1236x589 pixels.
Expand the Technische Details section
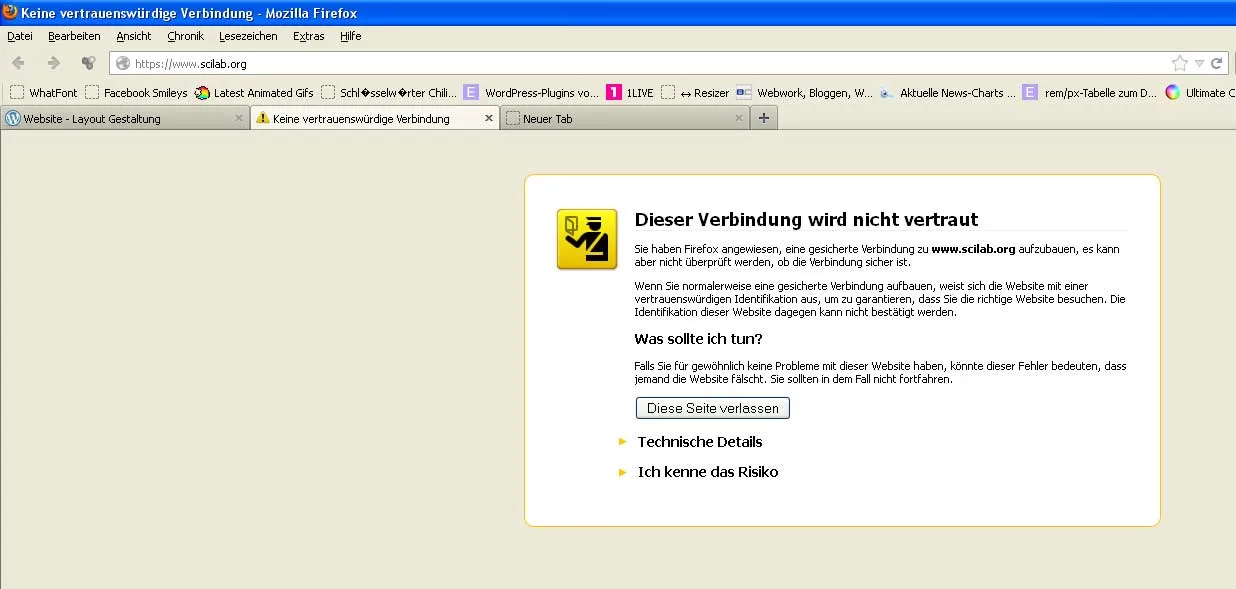pyautogui.click(x=690, y=442)
